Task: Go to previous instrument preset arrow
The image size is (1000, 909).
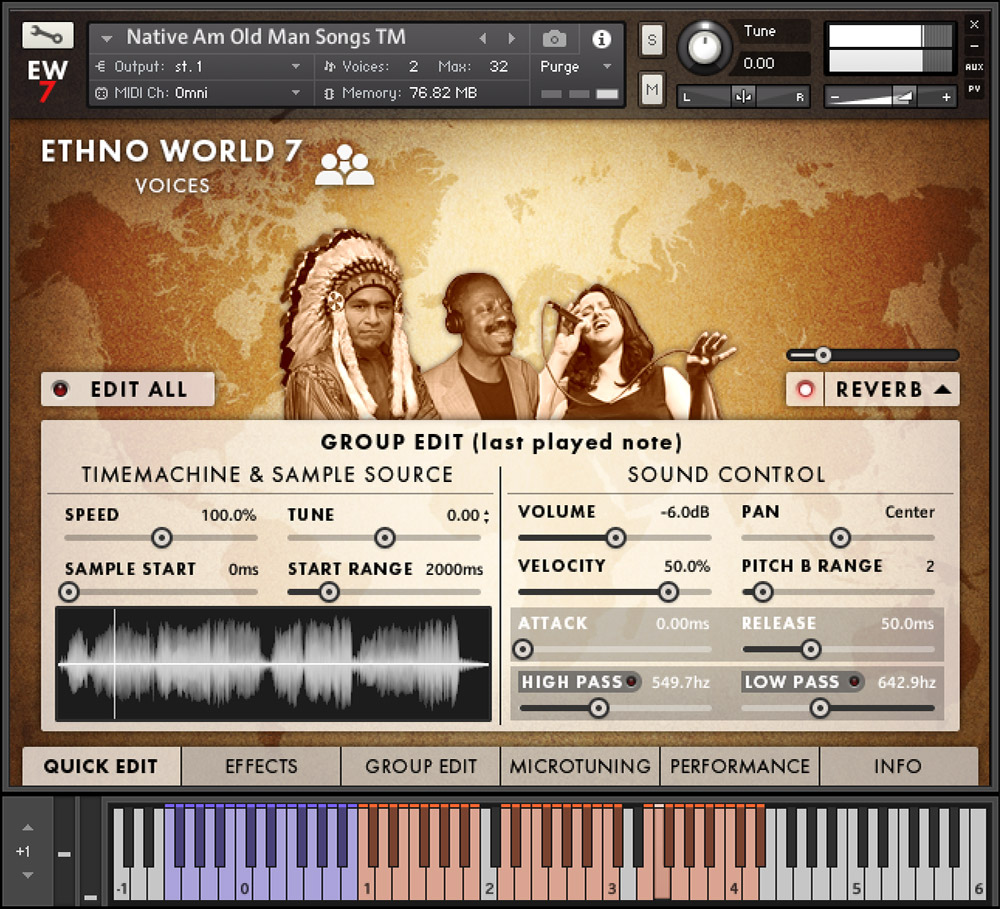Action: pos(483,38)
